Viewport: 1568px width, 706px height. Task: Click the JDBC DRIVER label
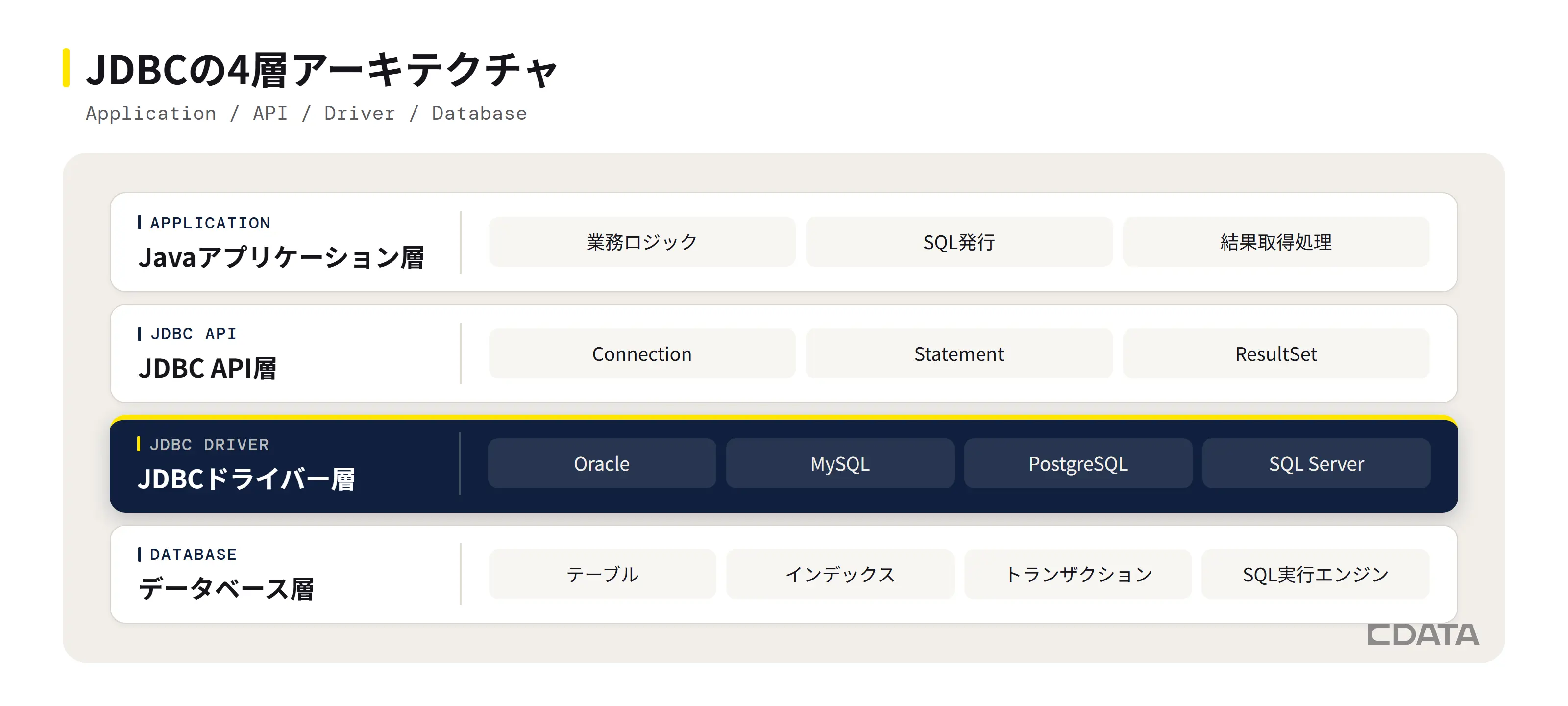click(209, 445)
